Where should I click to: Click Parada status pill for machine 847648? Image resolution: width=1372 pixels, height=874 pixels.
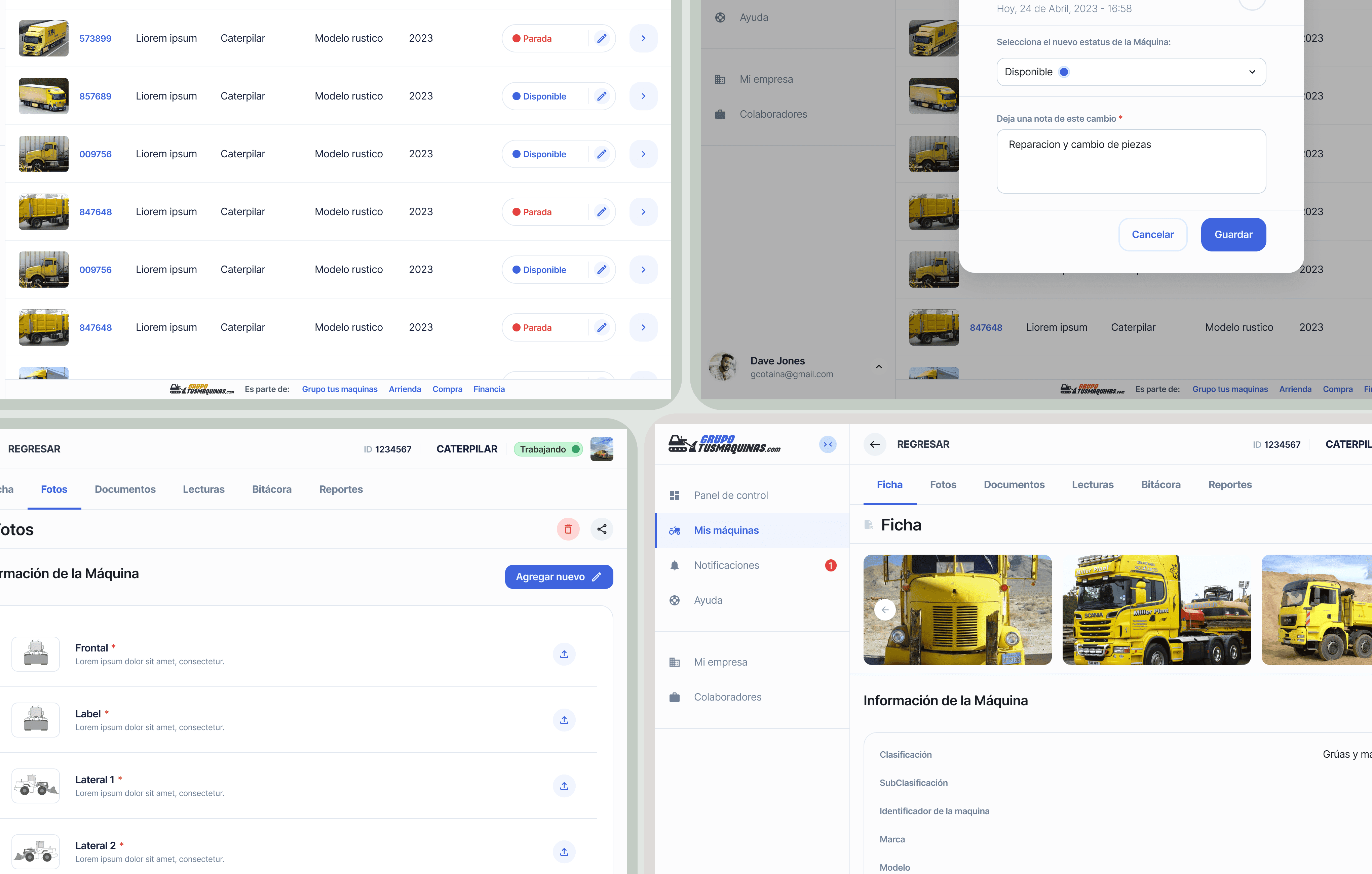coord(537,212)
